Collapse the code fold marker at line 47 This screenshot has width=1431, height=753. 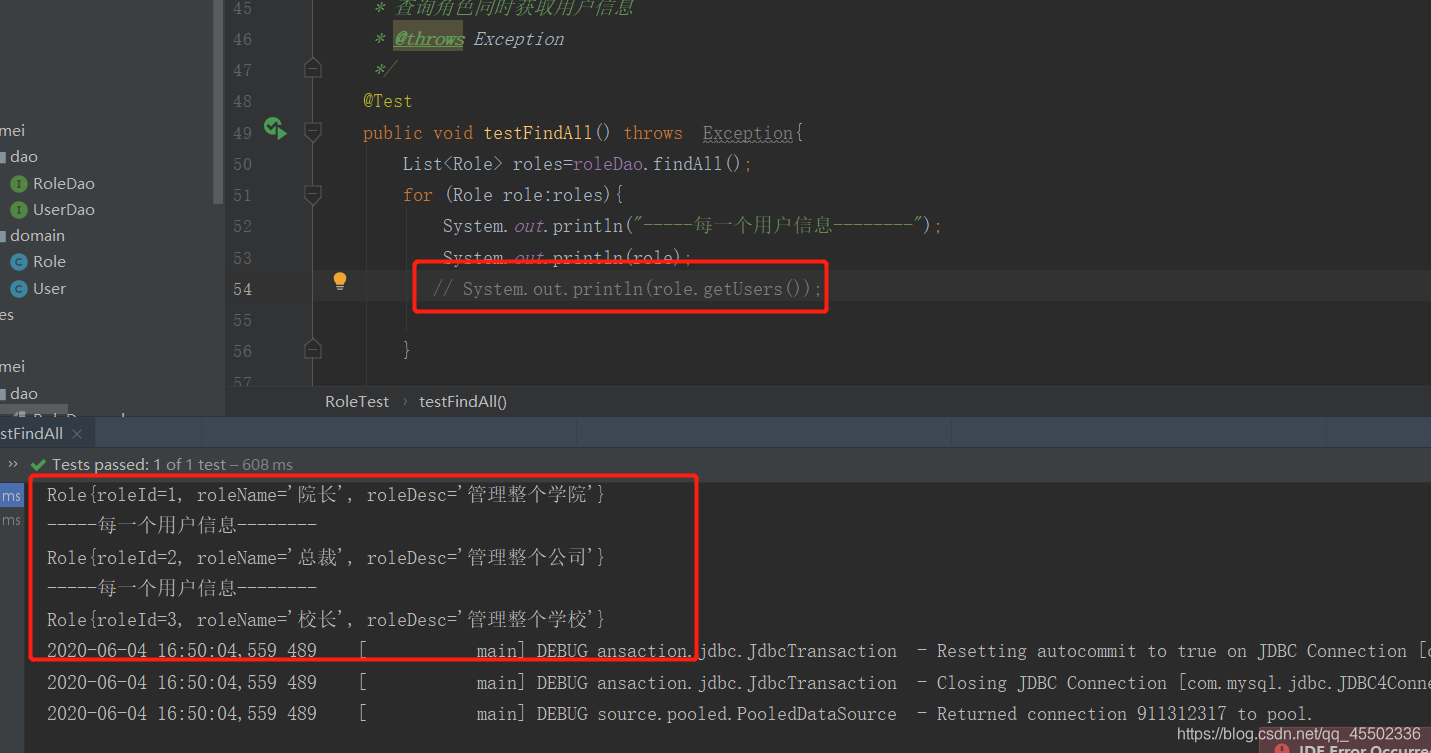(313, 68)
